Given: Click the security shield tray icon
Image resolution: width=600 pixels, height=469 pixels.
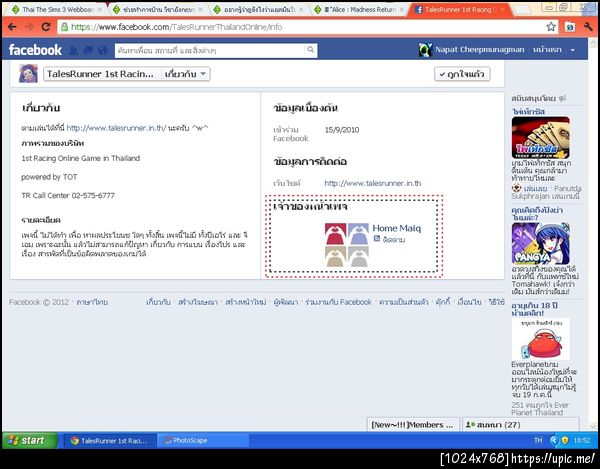Looking at the screenshot, I should pos(565,440).
